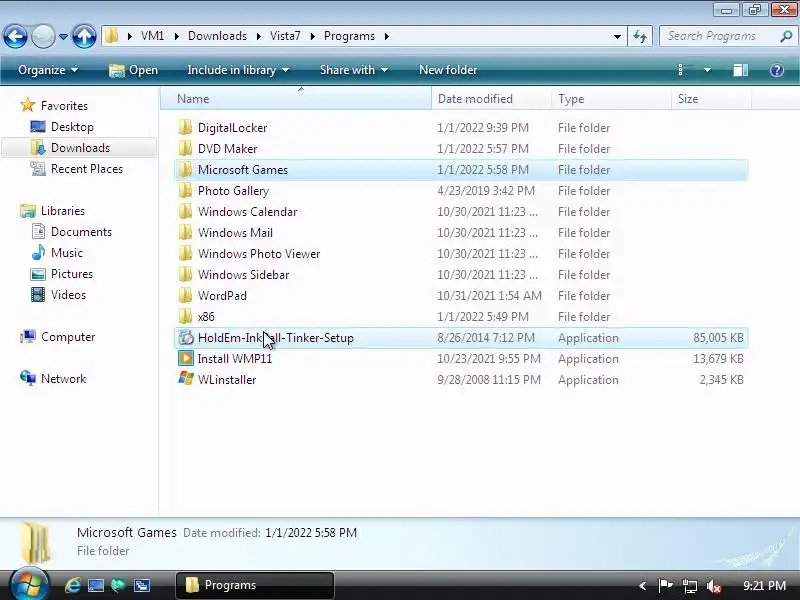
Task: Show hidden tray icons arrow
Action: tap(642, 586)
